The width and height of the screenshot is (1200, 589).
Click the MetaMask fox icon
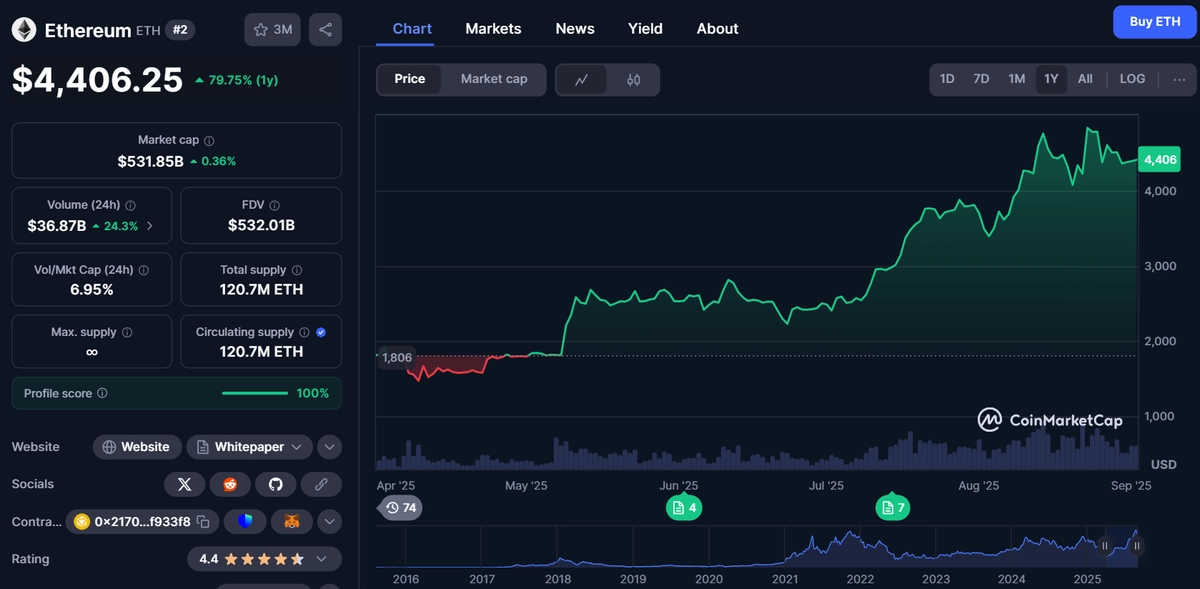[x=291, y=521]
